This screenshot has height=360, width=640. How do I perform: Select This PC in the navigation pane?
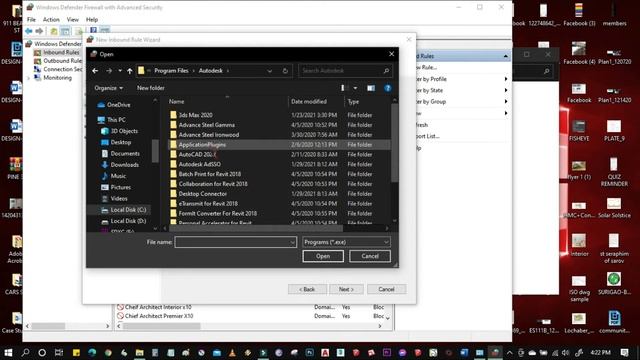(x=112, y=120)
